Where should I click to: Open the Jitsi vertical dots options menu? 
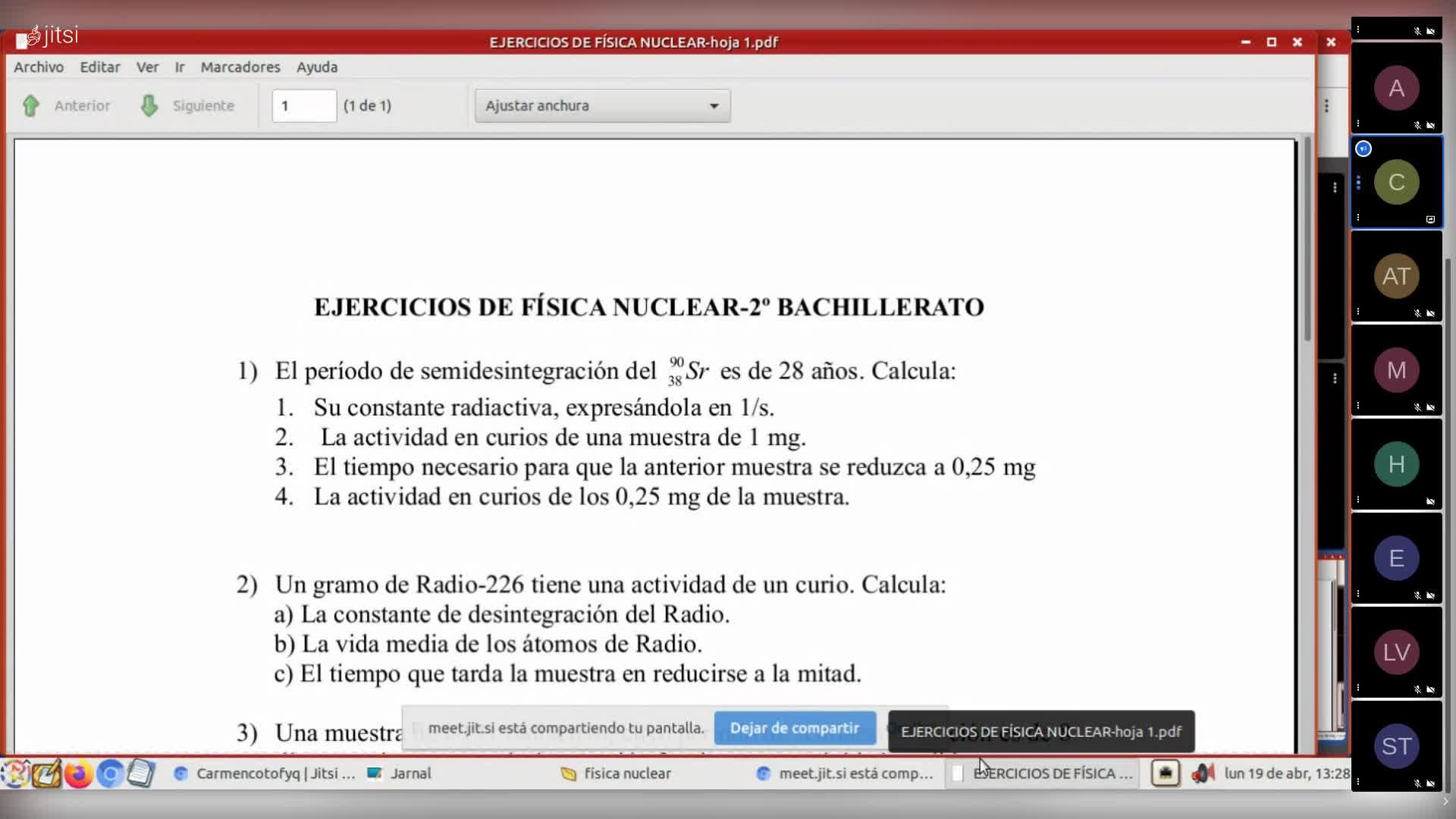click(x=1326, y=106)
